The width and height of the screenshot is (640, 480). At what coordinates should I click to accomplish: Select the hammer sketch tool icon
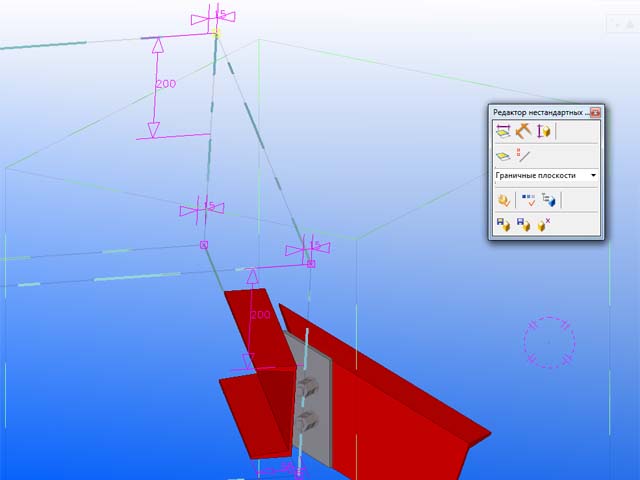[523, 131]
